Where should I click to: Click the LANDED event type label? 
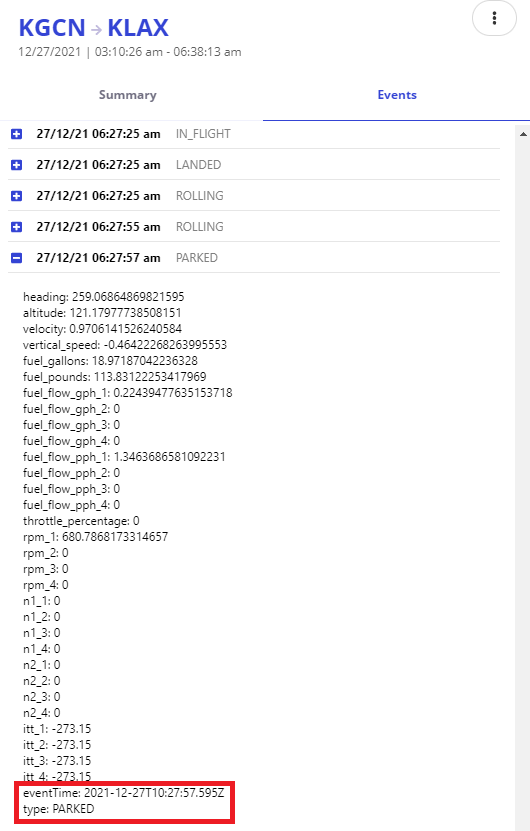pyautogui.click(x=198, y=165)
